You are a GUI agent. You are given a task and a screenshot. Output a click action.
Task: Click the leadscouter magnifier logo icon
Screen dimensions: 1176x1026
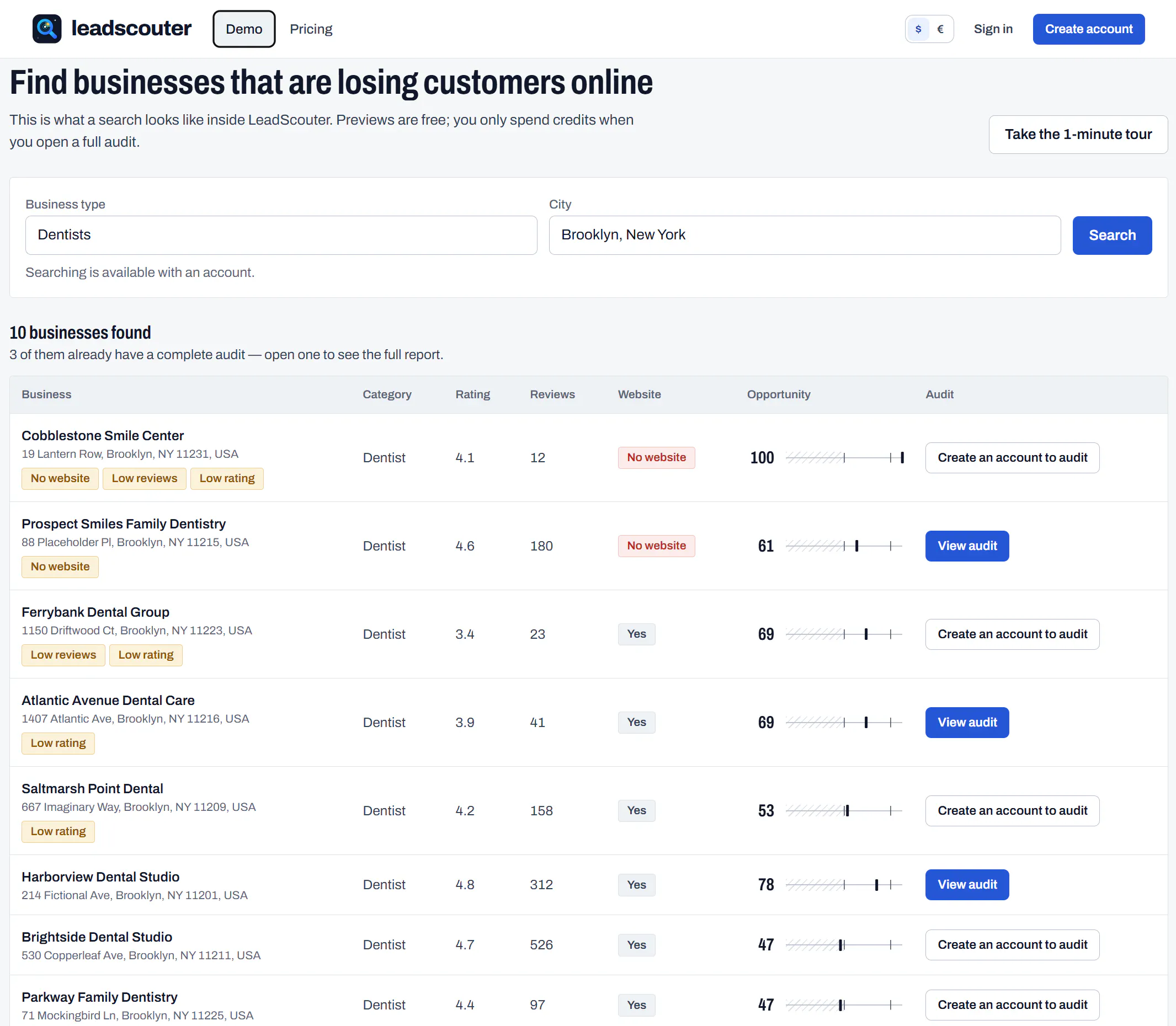point(47,29)
